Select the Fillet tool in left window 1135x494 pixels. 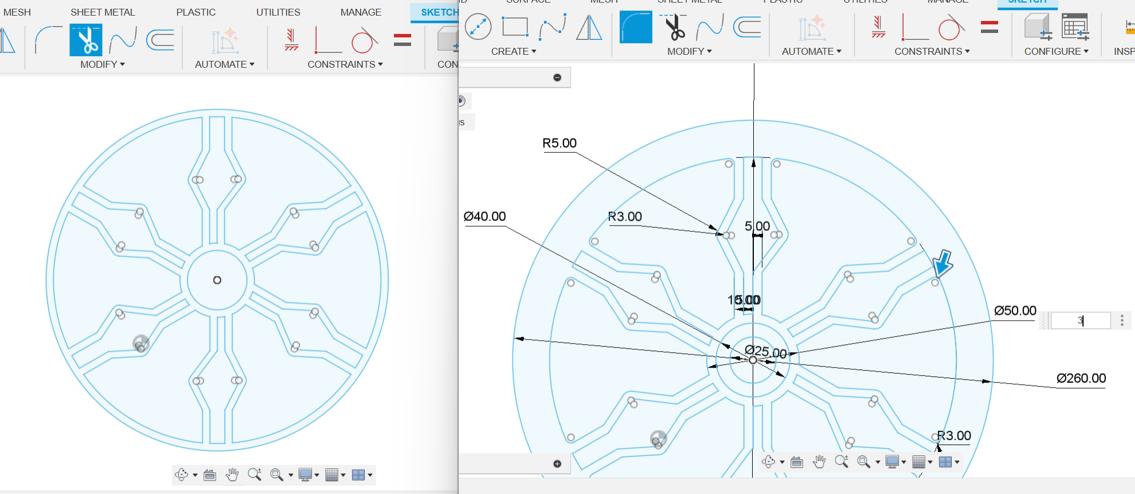[x=49, y=40]
